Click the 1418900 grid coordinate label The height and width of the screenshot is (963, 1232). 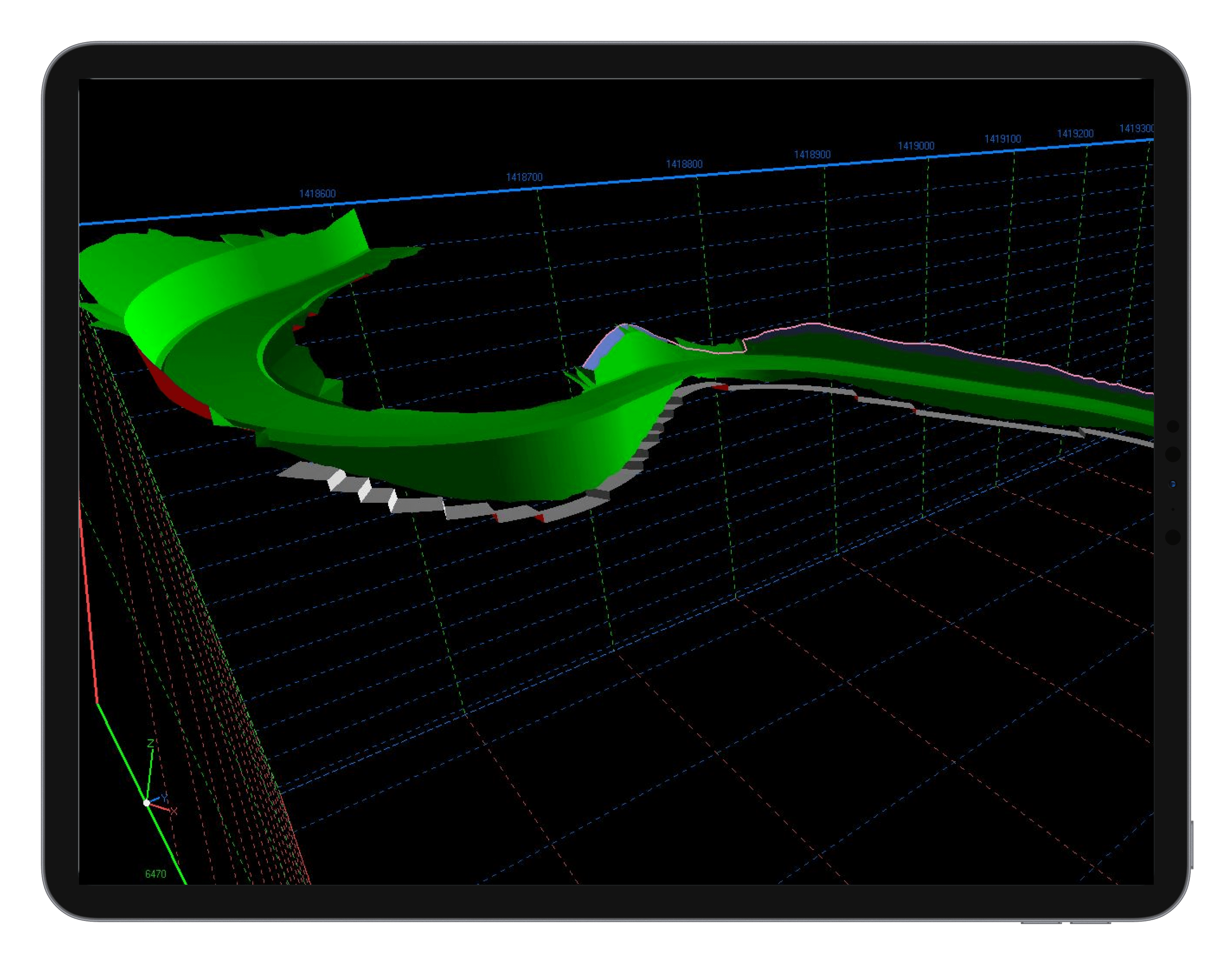[x=812, y=155]
